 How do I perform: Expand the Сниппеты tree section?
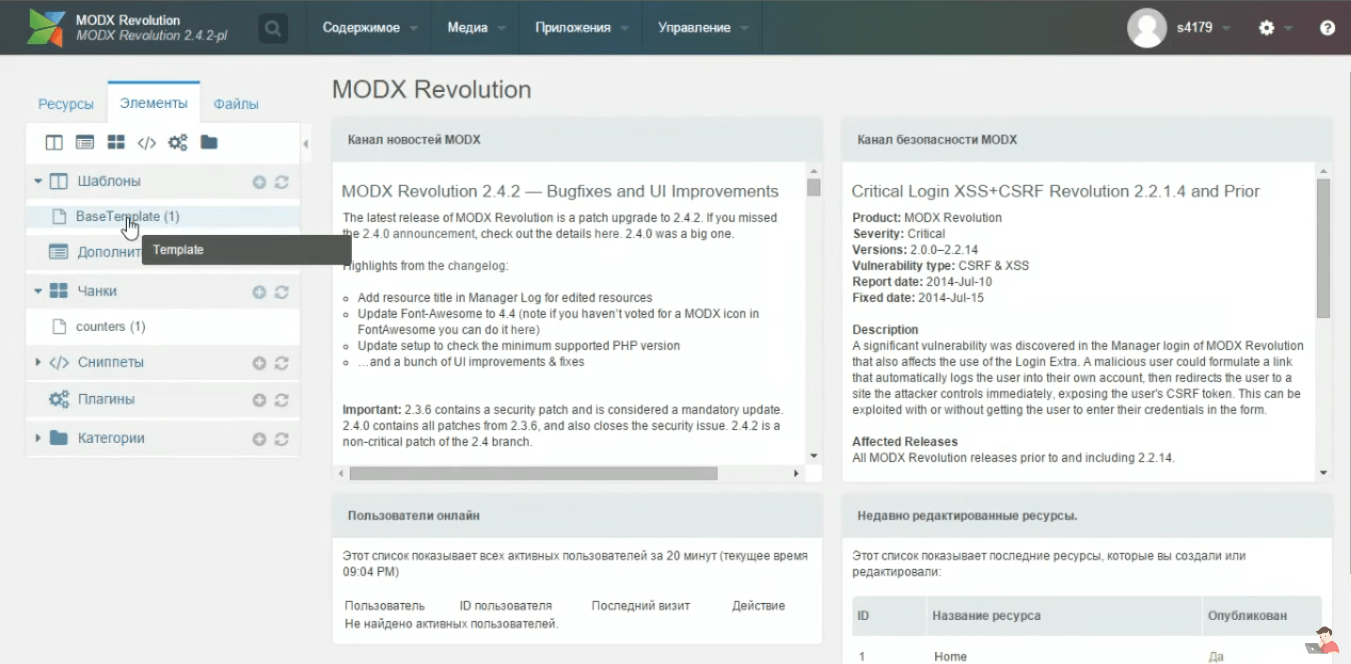click(x=38, y=362)
